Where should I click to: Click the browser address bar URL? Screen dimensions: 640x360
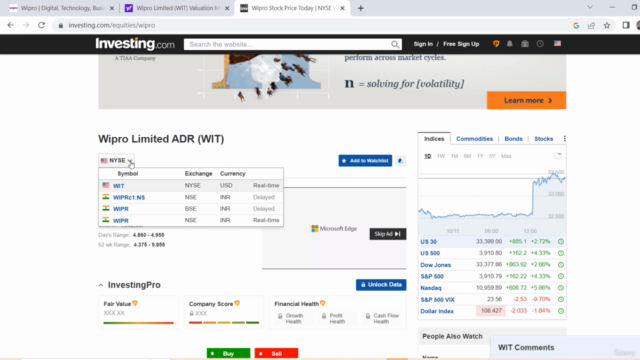tap(111, 25)
